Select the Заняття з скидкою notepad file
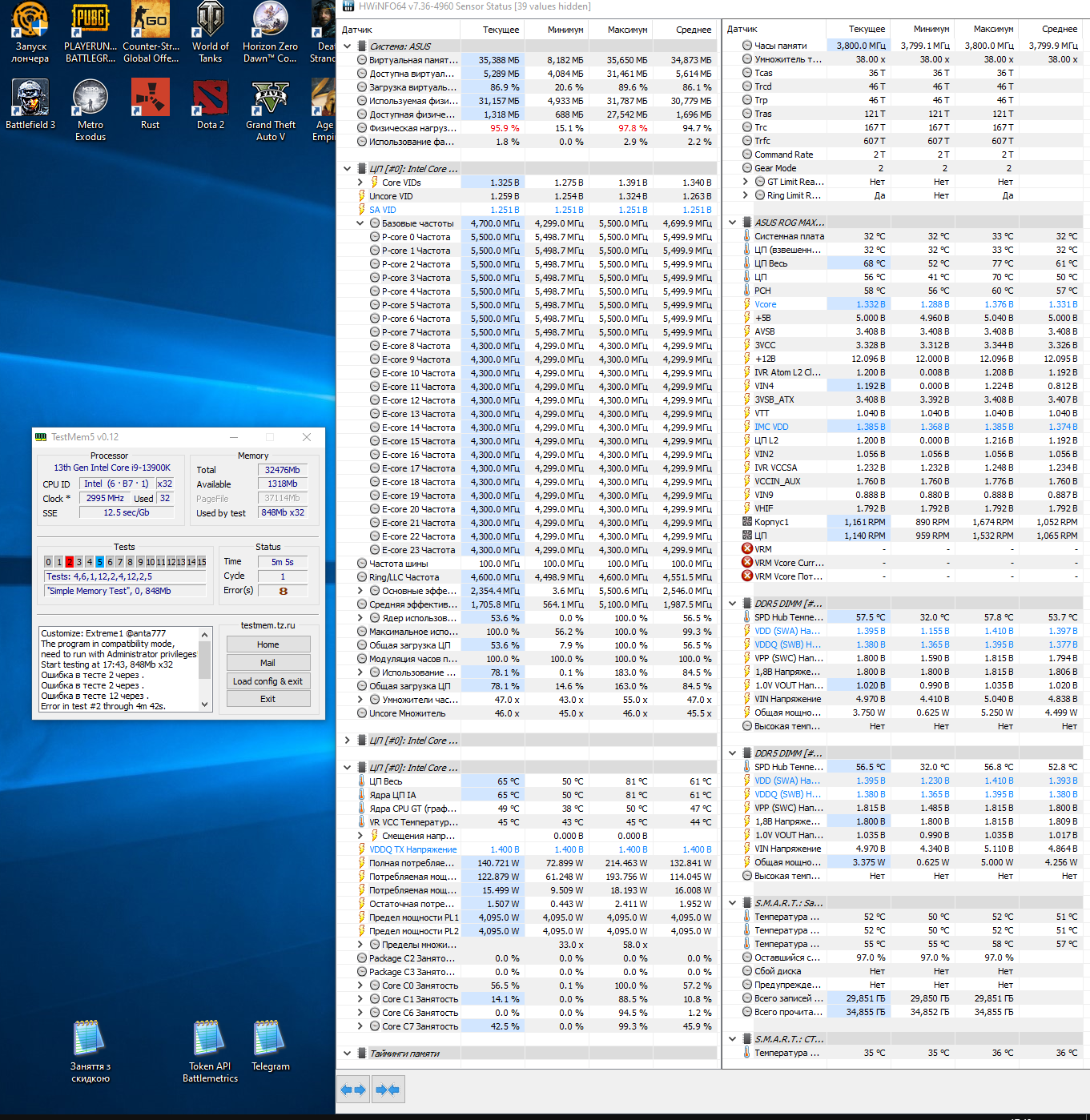The height and width of the screenshot is (1120, 1090). pyautogui.click(x=90, y=1052)
